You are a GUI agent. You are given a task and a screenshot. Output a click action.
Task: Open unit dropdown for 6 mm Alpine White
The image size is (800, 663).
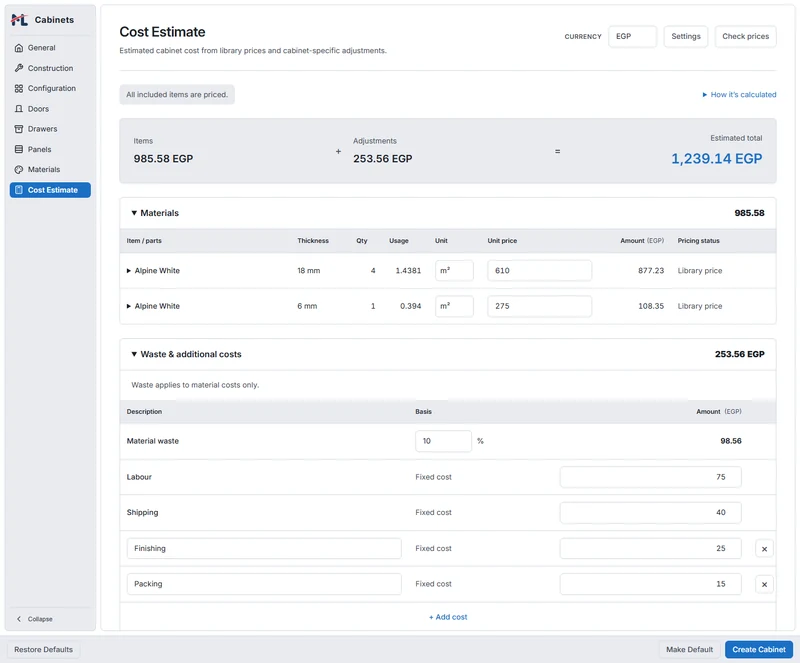[454, 306]
